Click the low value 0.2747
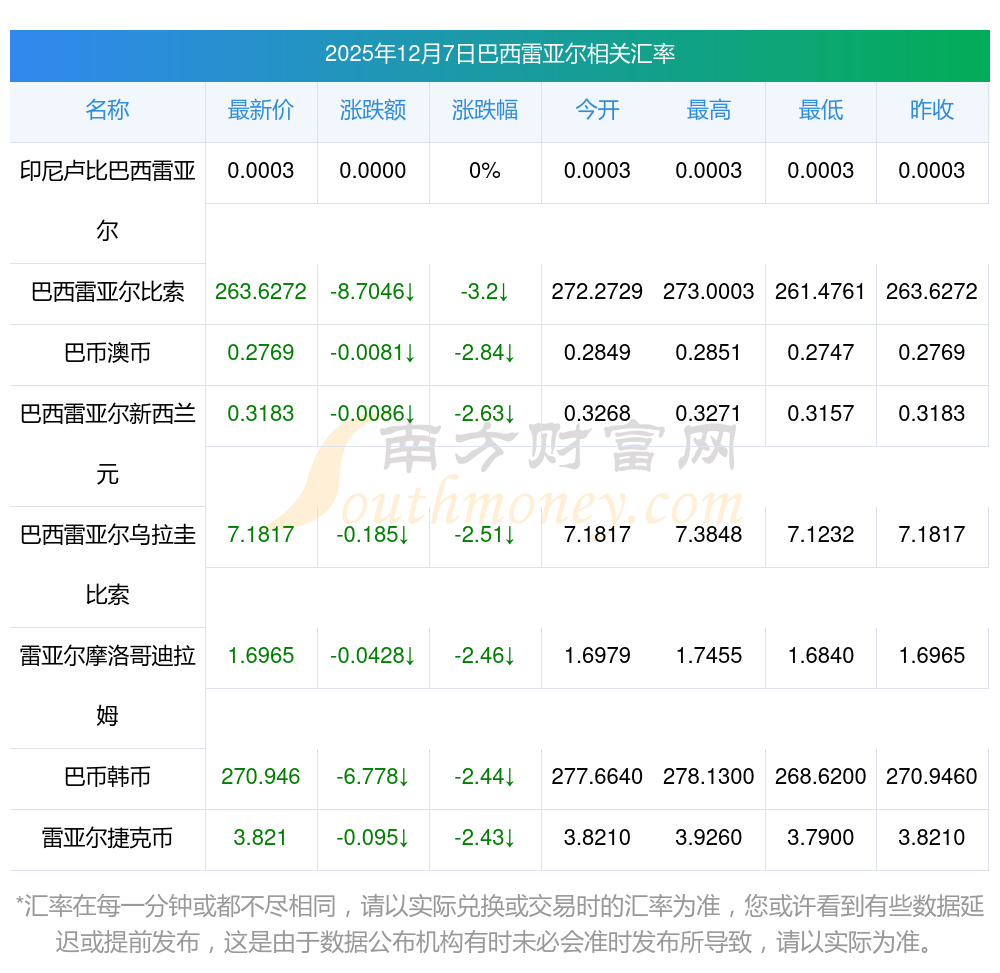Image resolution: width=1000 pixels, height=973 pixels. pyautogui.click(x=821, y=353)
